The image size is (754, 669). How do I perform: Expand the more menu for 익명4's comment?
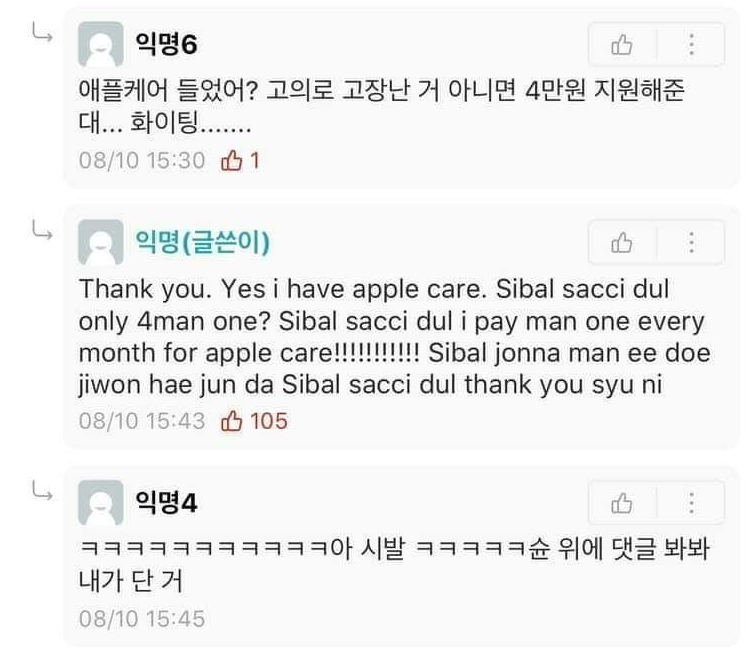(x=691, y=502)
